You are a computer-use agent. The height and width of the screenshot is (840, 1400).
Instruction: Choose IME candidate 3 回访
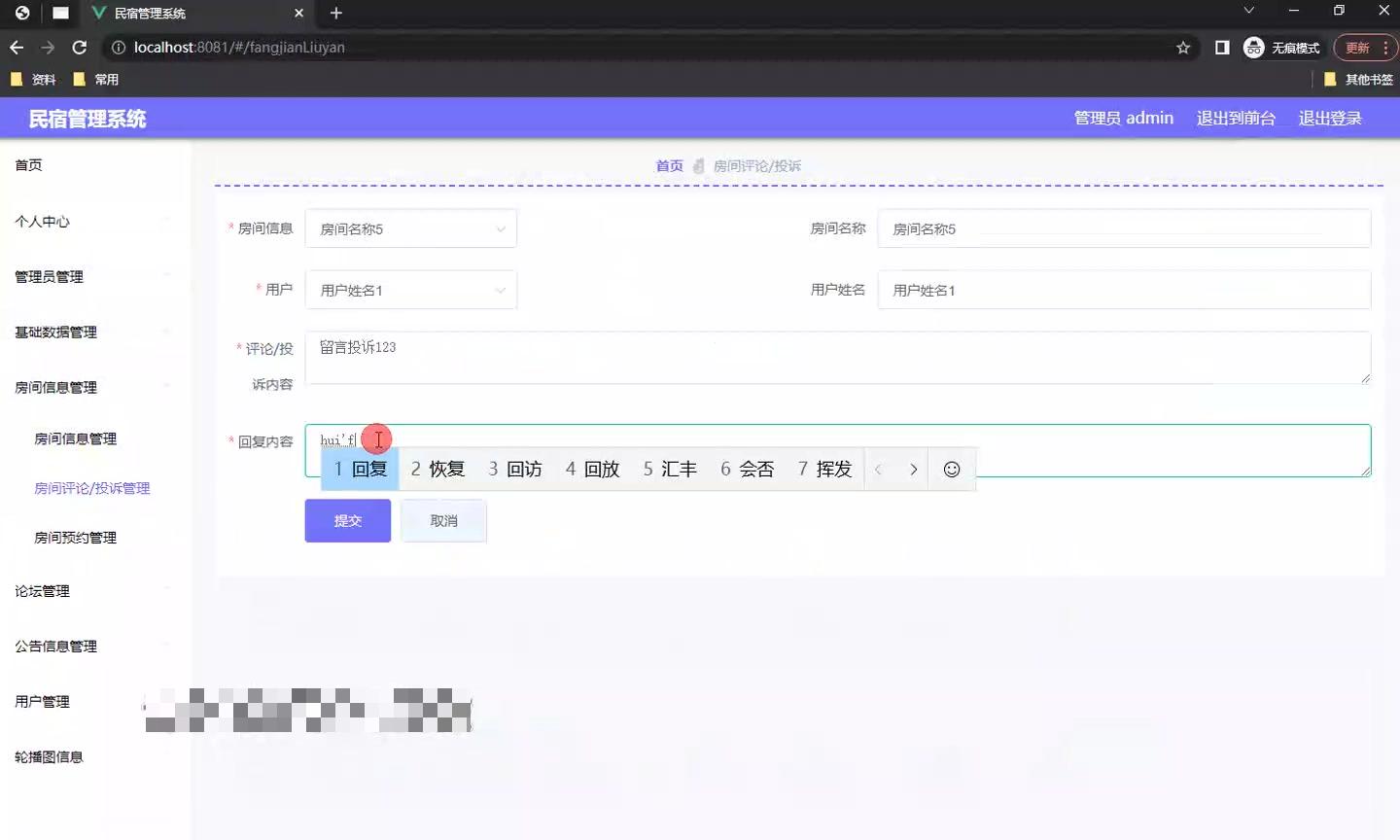click(515, 469)
